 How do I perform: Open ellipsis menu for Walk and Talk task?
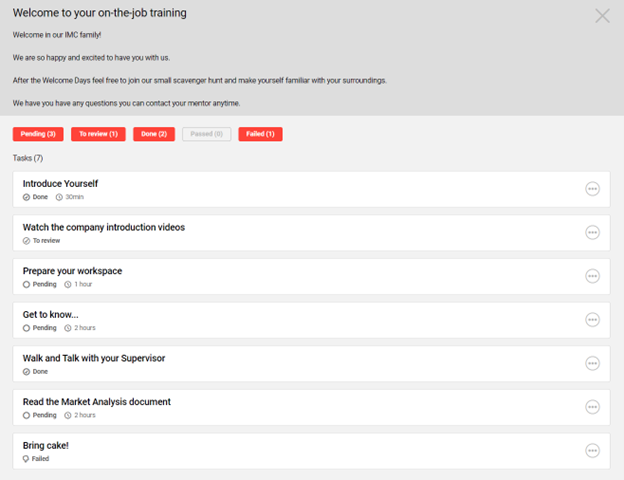(x=592, y=363)
